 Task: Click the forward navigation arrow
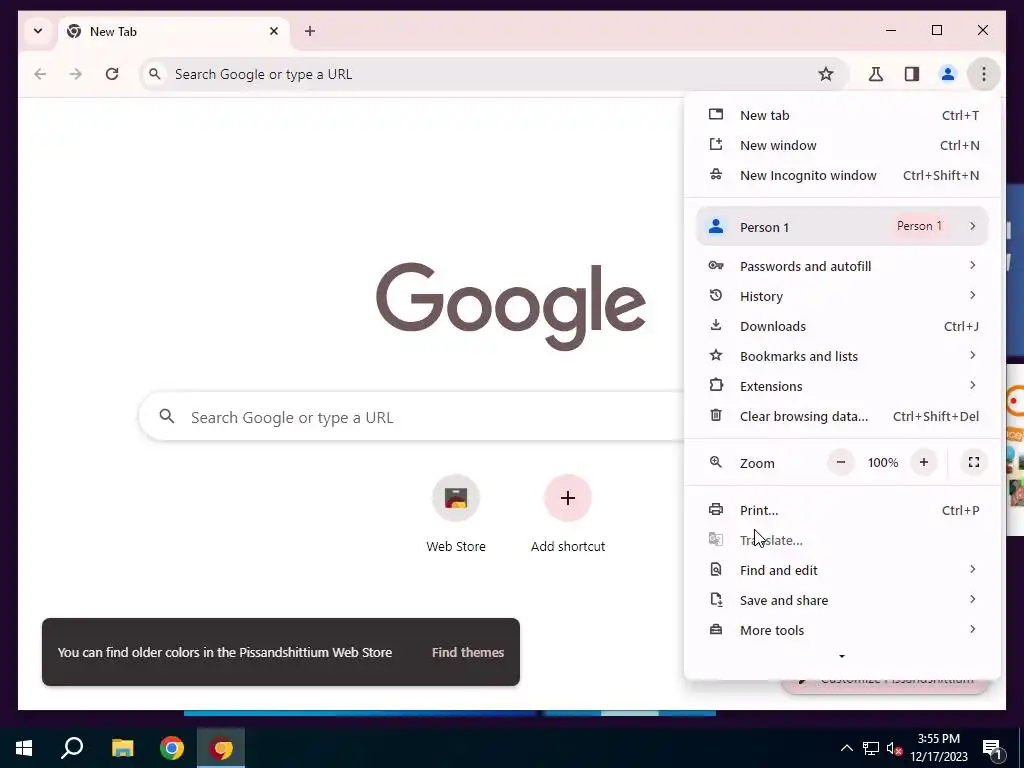click(x=76, y=74)
